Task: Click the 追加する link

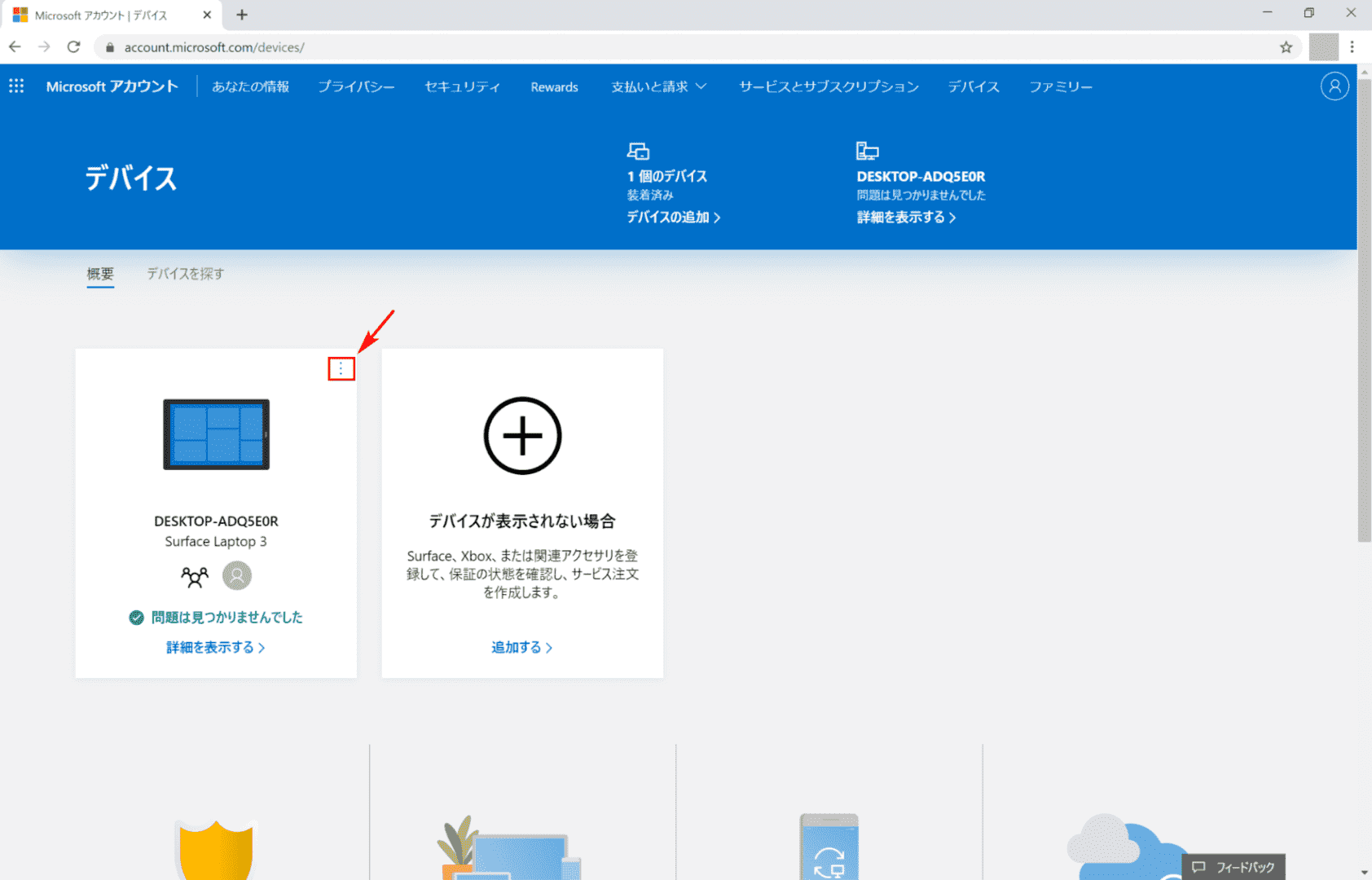Action: [x=522, y=647]
